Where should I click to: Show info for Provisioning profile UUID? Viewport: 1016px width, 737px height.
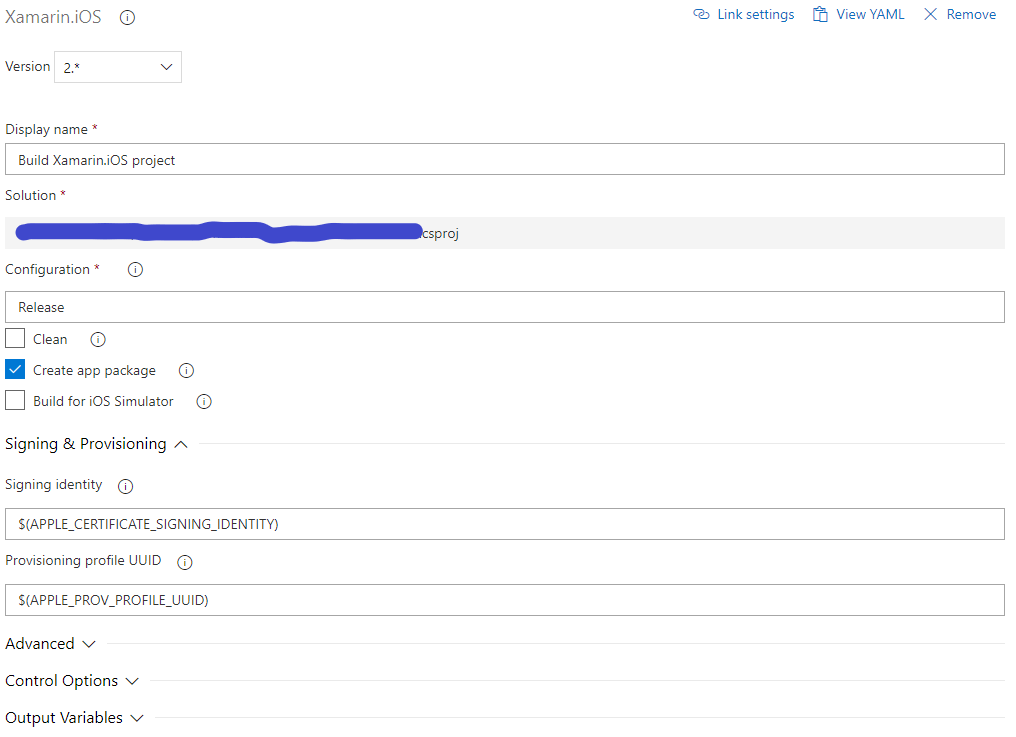pyautogui.click(x=185, y=562)
